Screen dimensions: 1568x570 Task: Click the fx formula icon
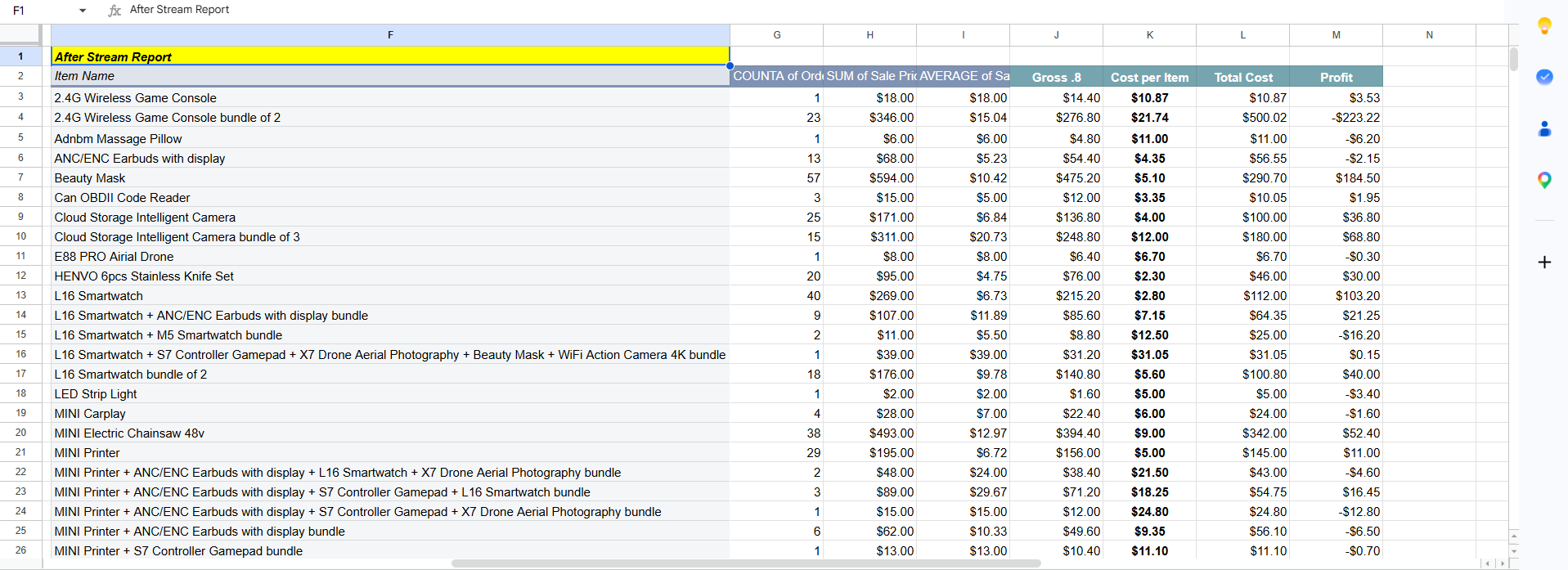click(x=115, y=10)
